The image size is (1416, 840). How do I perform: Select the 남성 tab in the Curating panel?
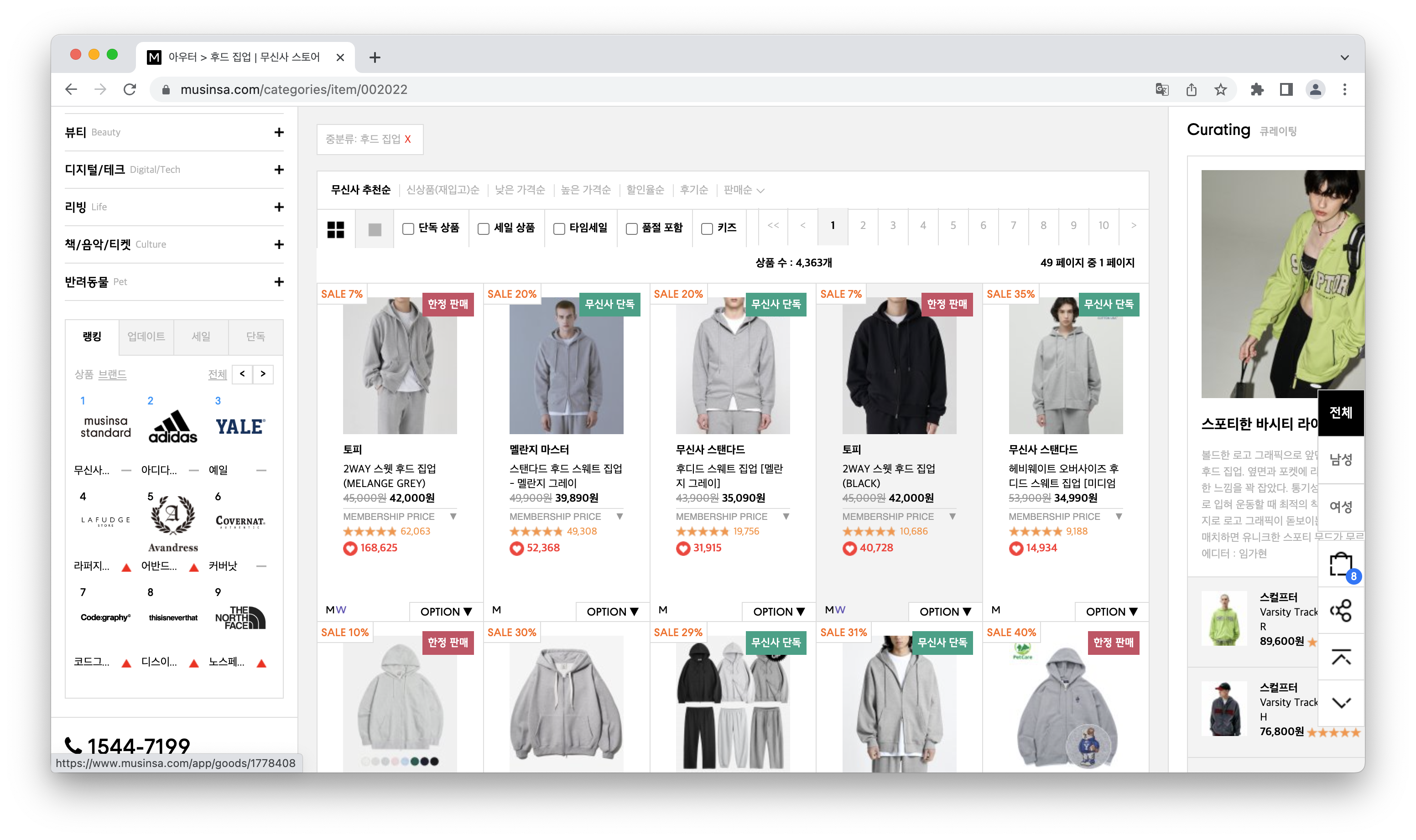[1341, 460]
